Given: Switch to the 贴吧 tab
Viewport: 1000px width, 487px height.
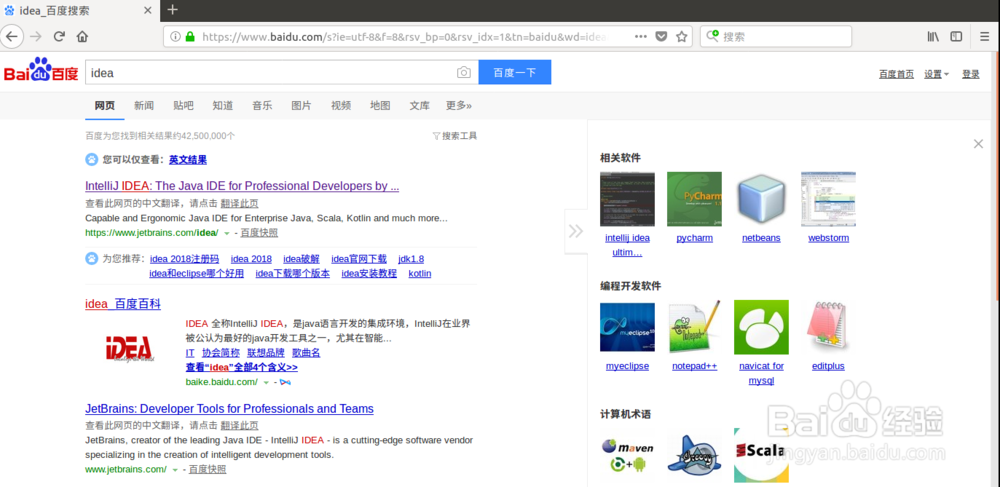Looking at the screenshot, I should [183, 106].
